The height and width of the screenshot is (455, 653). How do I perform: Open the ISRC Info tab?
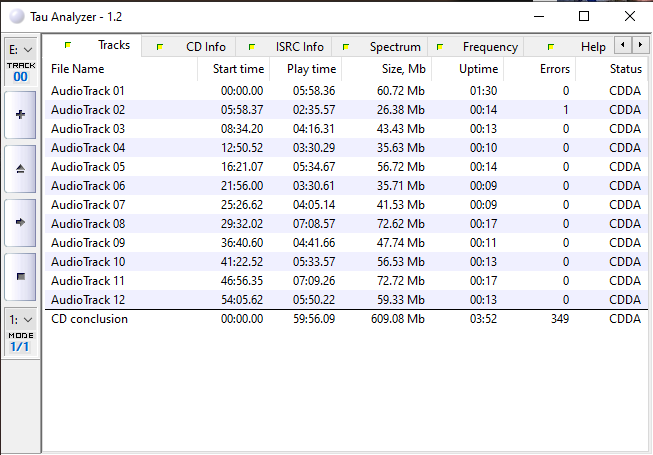coord(299,47)
